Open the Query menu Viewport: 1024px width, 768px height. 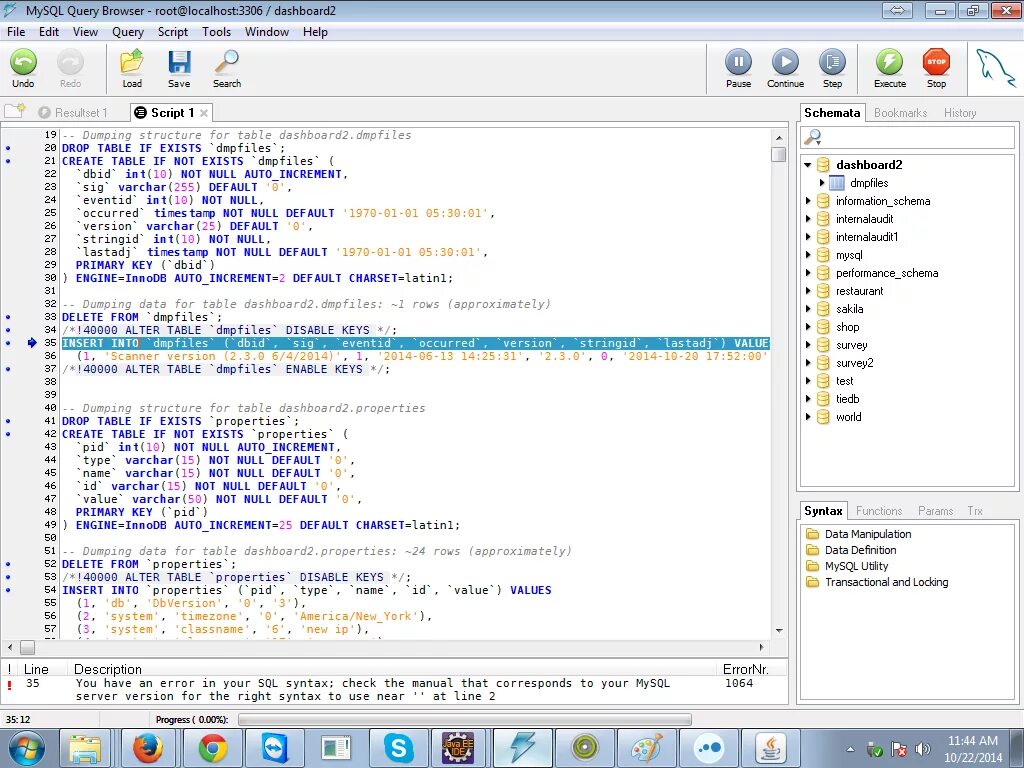pyautogui.click(x=127, y=32)
